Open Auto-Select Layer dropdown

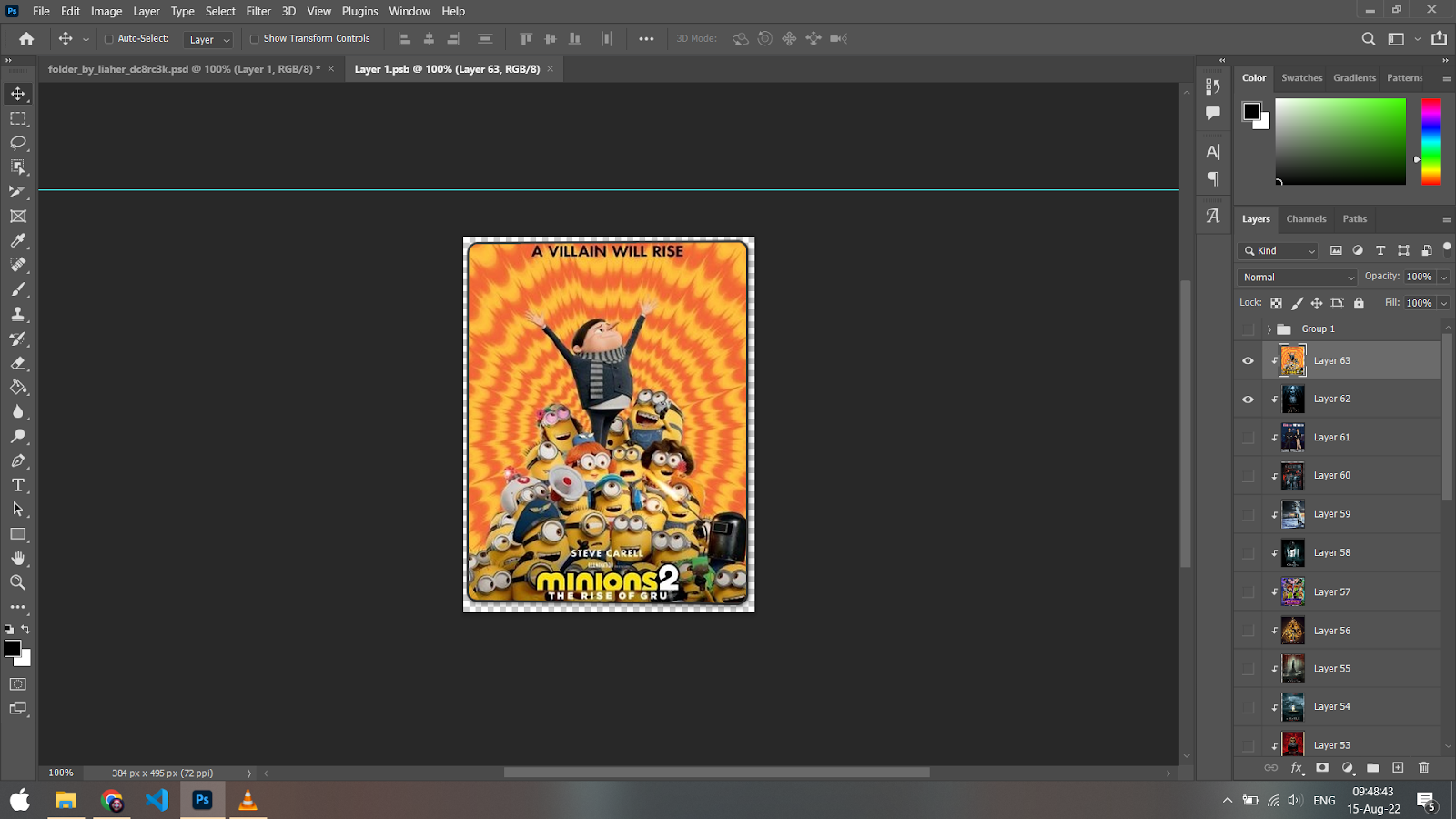208,39
